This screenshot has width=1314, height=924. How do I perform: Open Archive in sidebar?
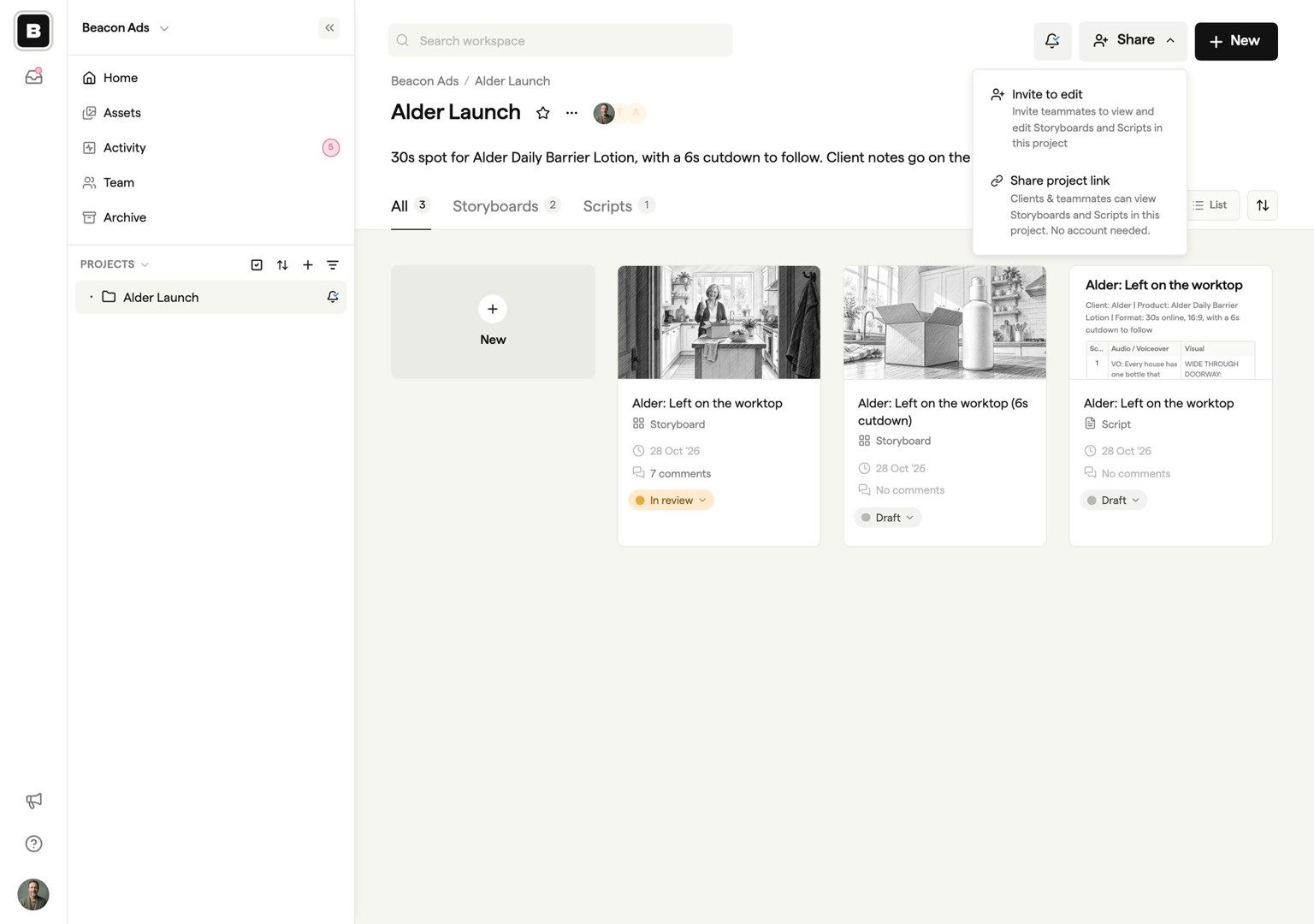pos(210,217)
